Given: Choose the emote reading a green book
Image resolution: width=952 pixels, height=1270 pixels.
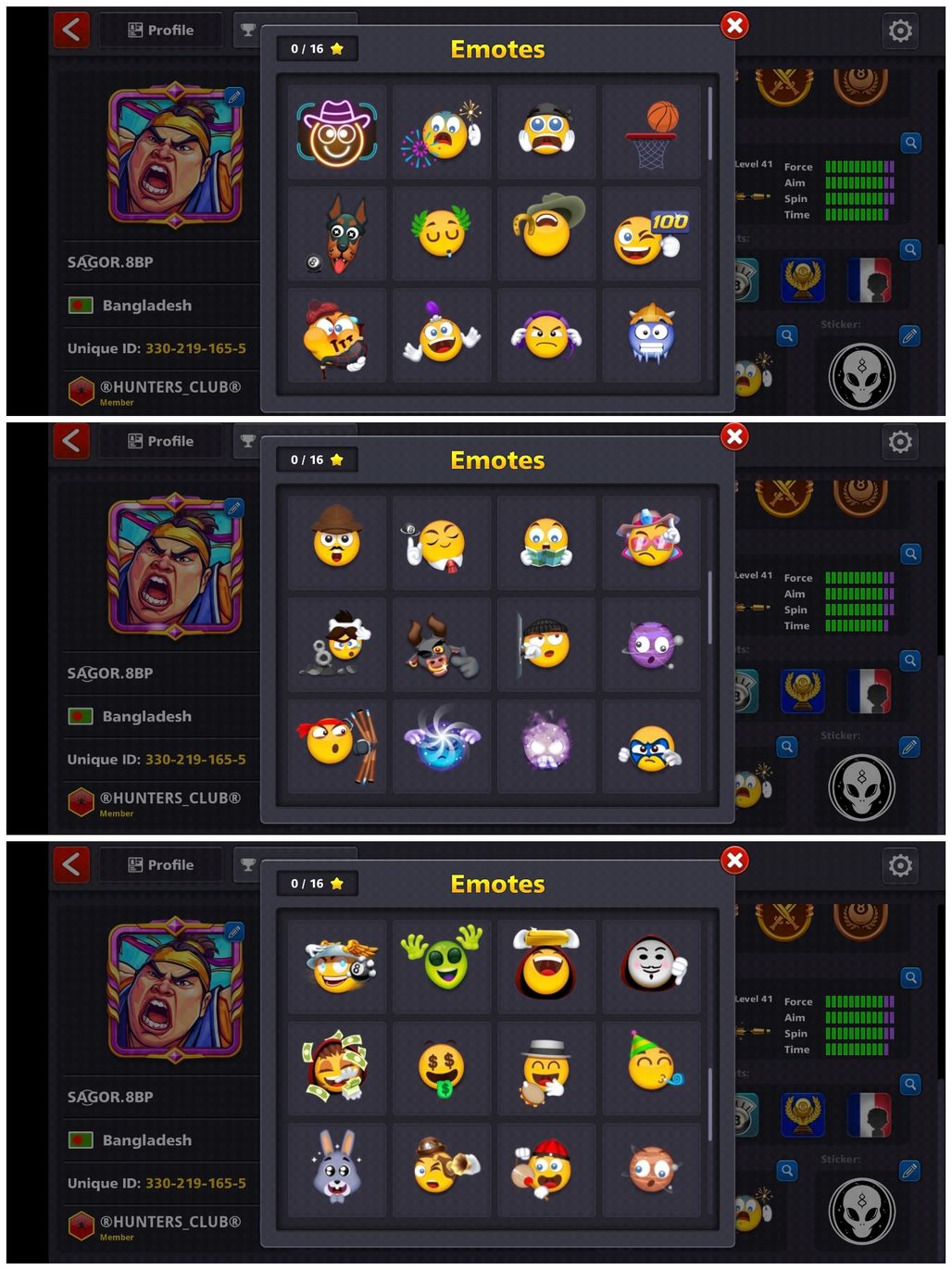Looking at the screenshot, I should (x=546, y=543).
